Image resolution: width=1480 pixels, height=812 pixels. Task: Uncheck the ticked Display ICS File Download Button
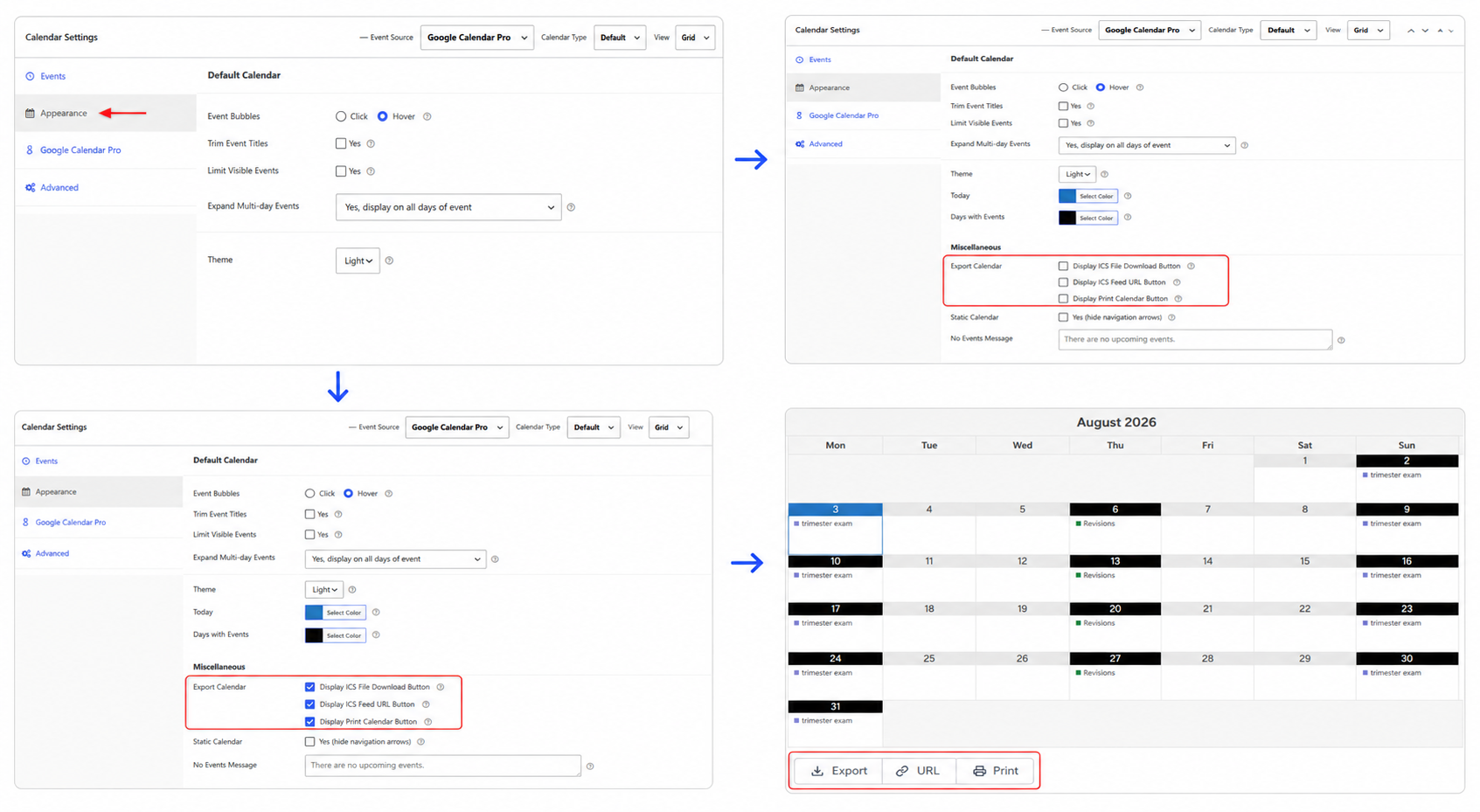click(x=309, y=687)
